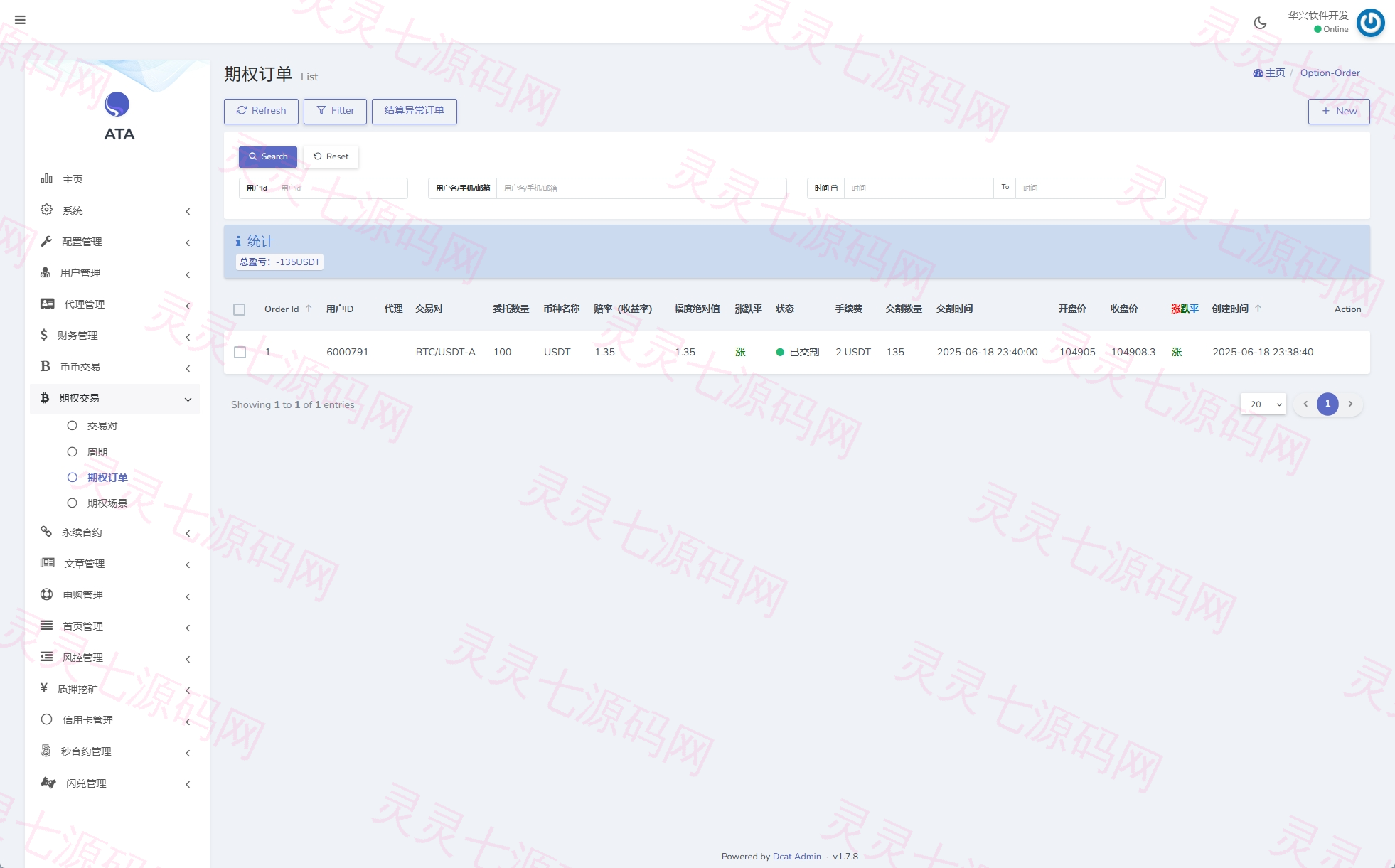Switch to dark mode moon icon
Screen dimensions: 1395x868
click(1260, 23)
